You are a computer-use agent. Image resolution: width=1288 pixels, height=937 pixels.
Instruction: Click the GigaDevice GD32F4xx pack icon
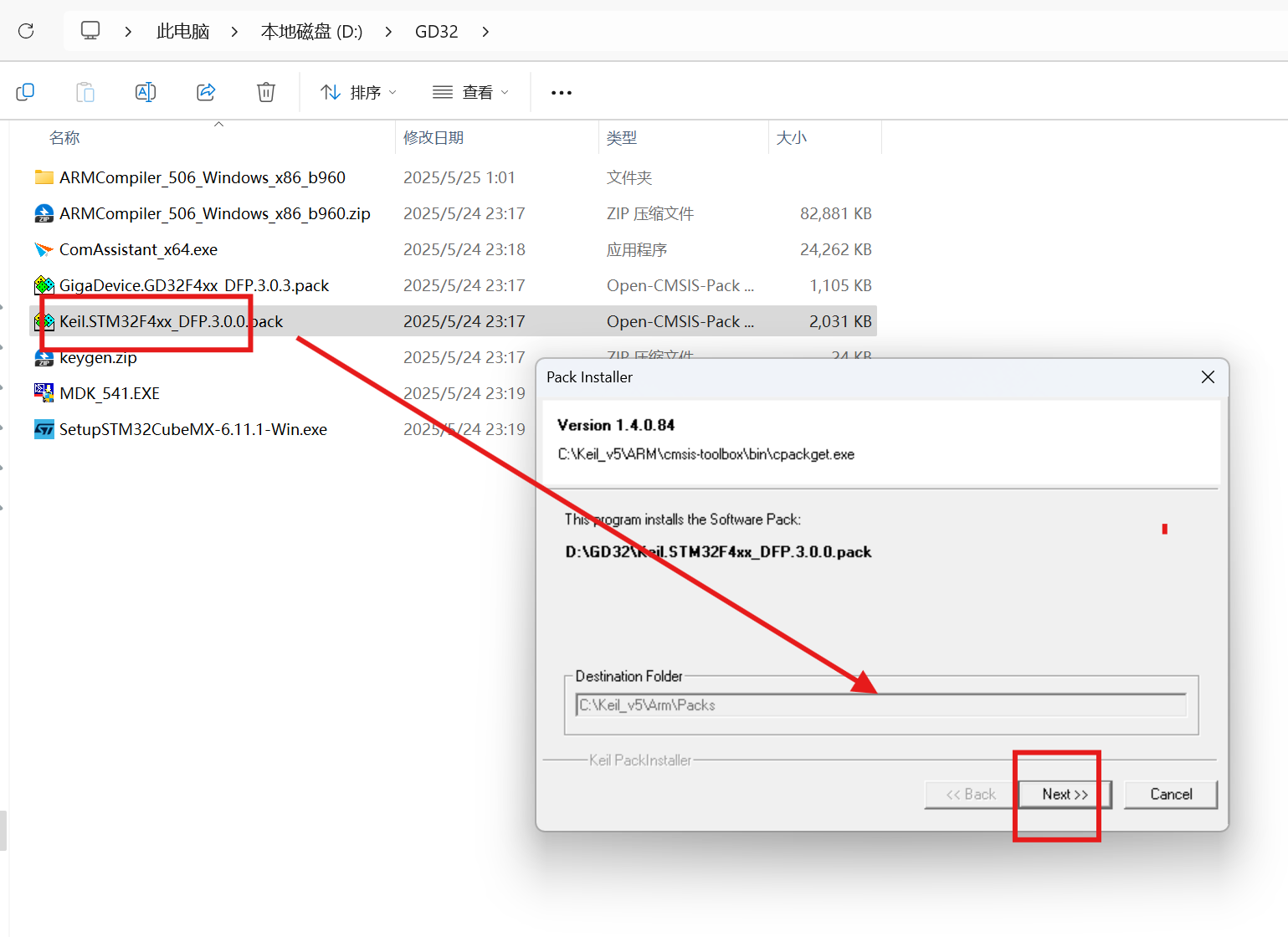(x=44, y=285)
